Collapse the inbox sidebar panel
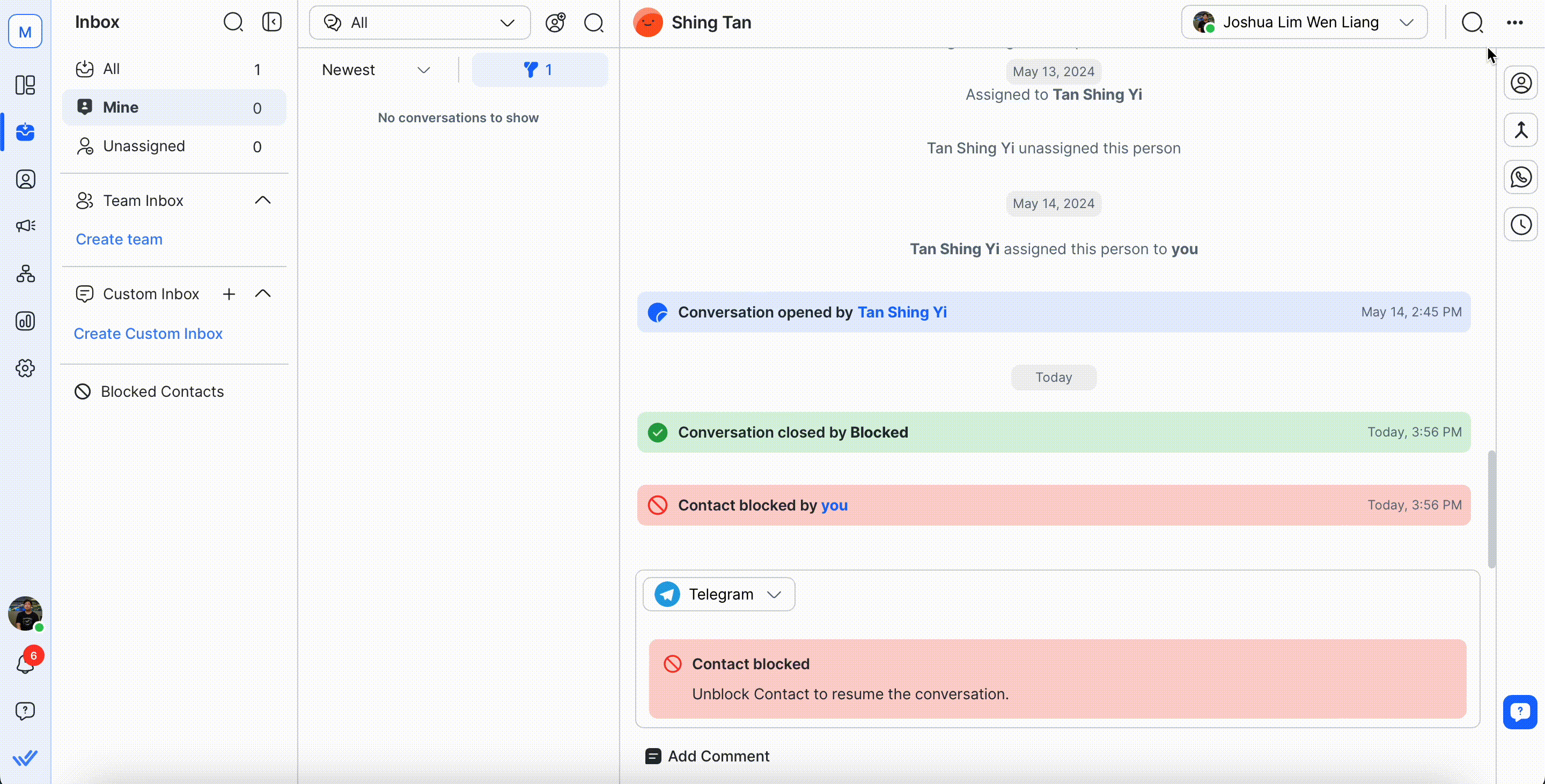The image size is (1545, 784). tap(271, 22)
